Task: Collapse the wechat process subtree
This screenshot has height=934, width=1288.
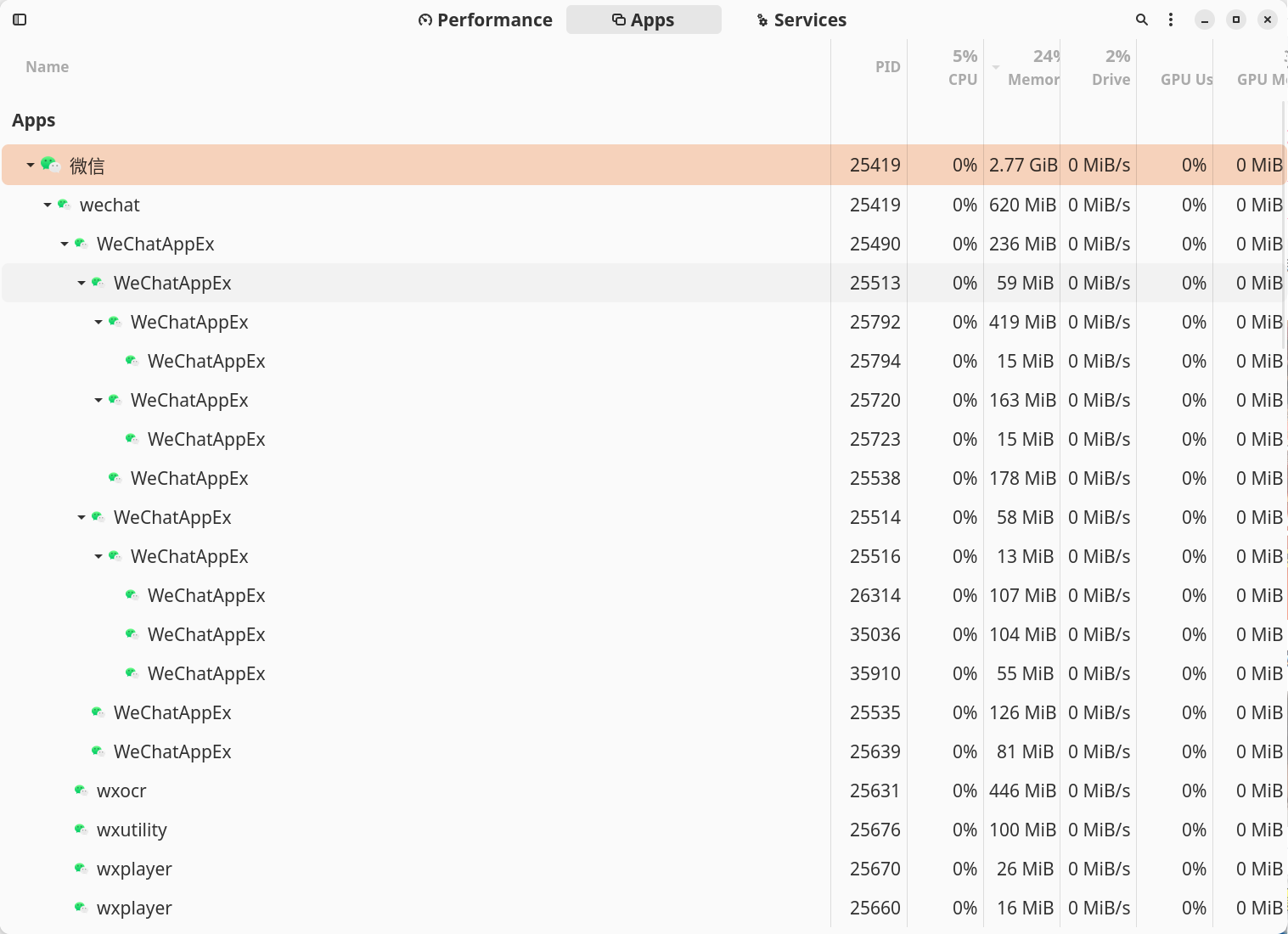Action: point(48,205)
